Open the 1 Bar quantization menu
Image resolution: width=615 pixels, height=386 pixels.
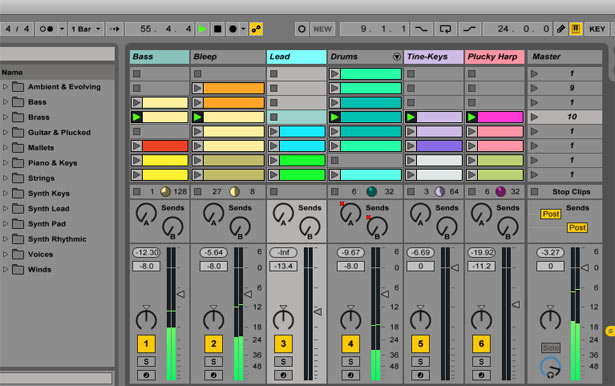[86, 29]
